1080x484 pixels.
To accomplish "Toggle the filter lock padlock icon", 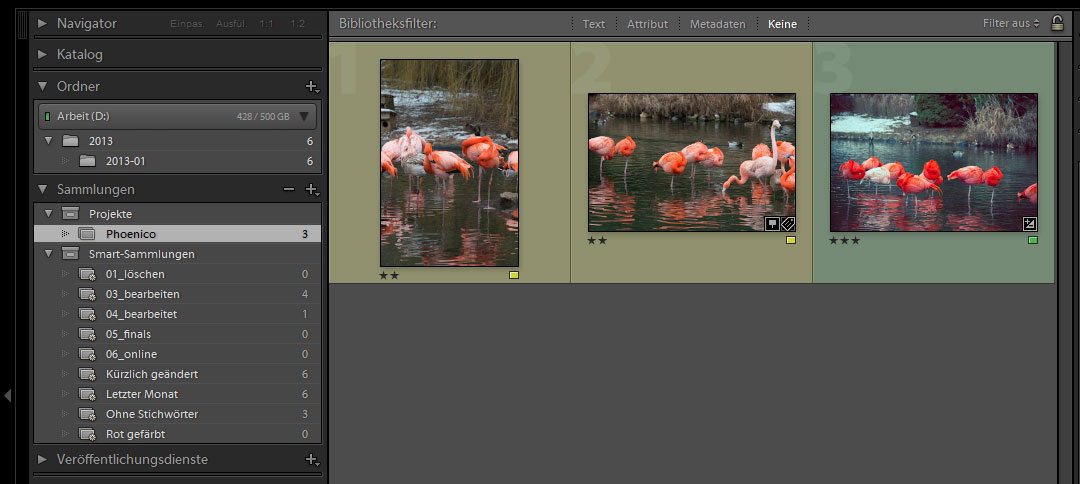I will 1057,23.
